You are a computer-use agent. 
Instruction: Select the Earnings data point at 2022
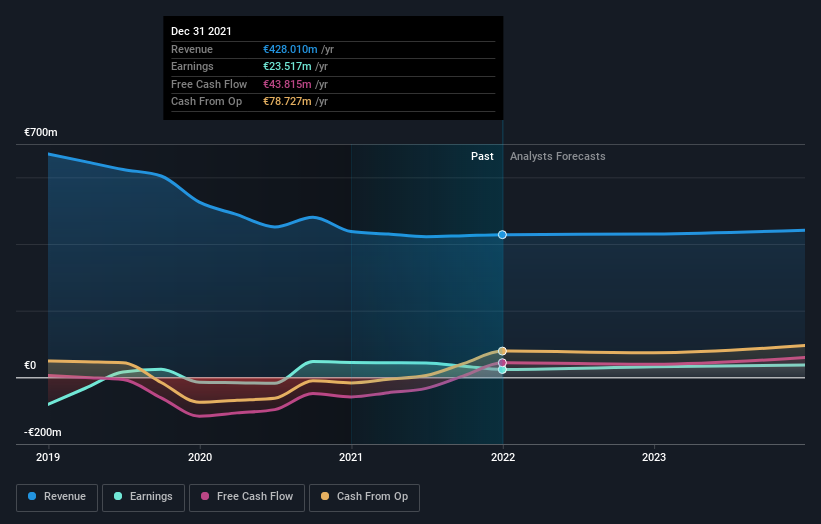coord(502,370)
